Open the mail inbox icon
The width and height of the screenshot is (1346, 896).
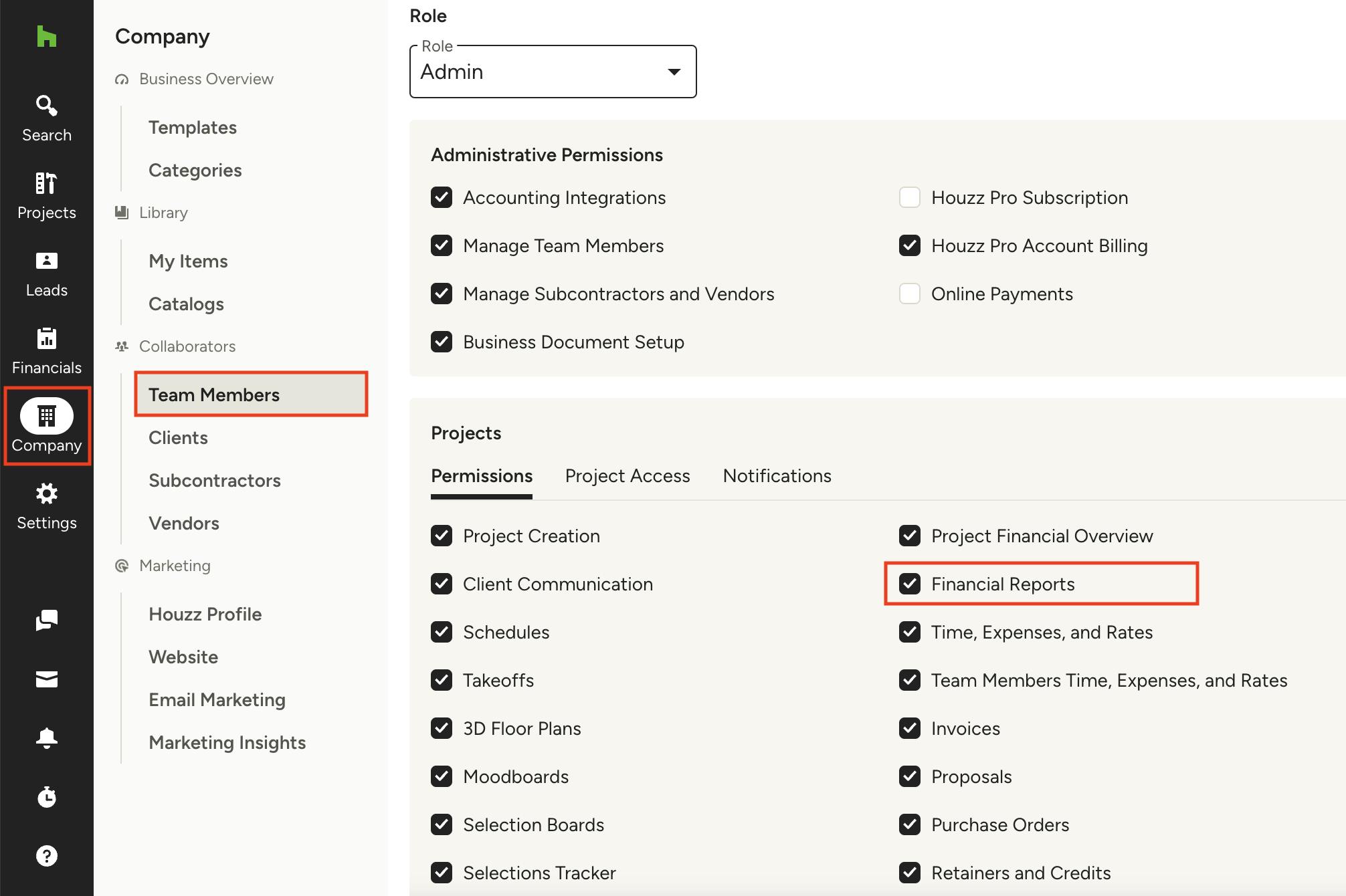click(46, 679)
